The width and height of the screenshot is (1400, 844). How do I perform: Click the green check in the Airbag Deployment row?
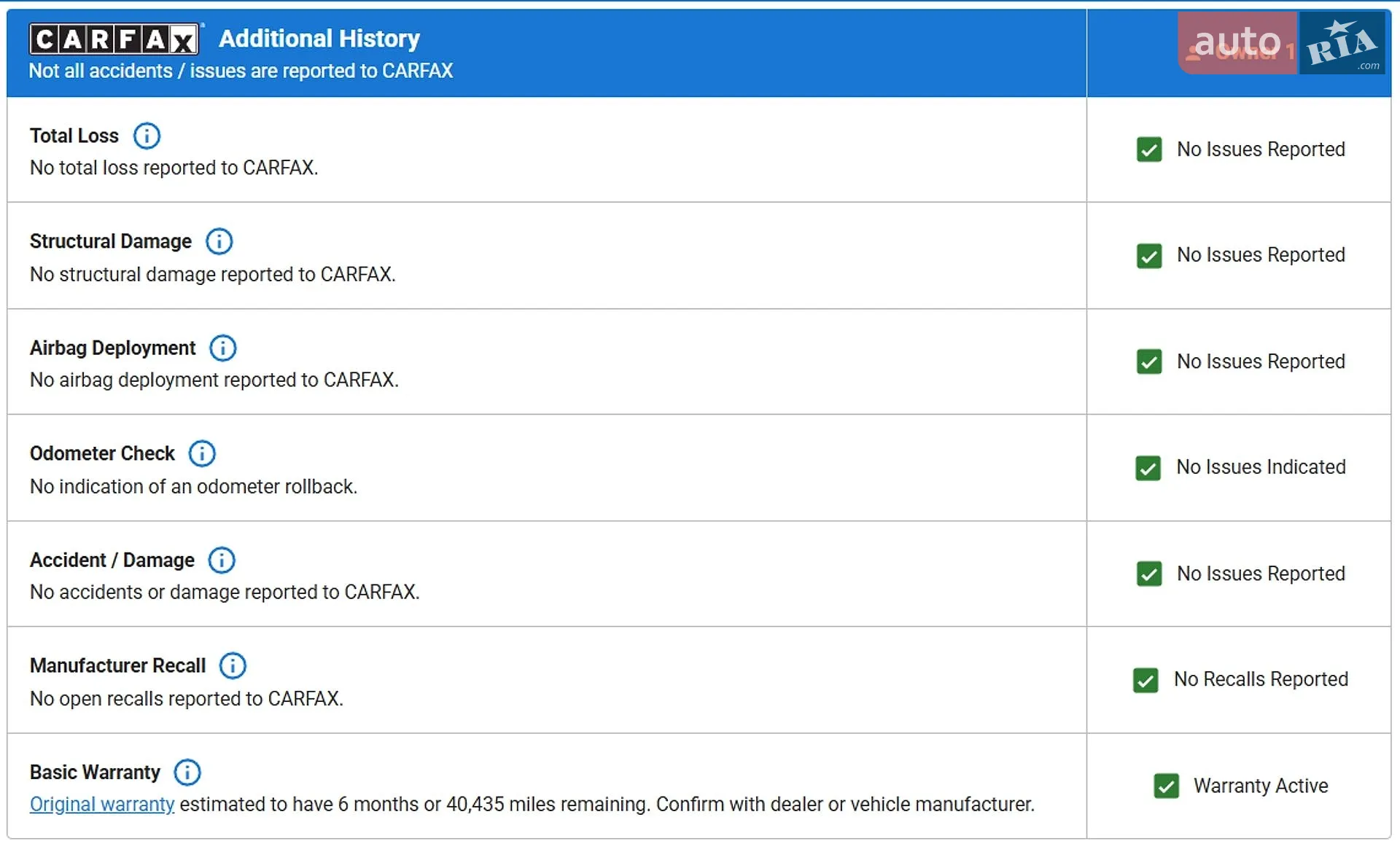[1149, 362]
